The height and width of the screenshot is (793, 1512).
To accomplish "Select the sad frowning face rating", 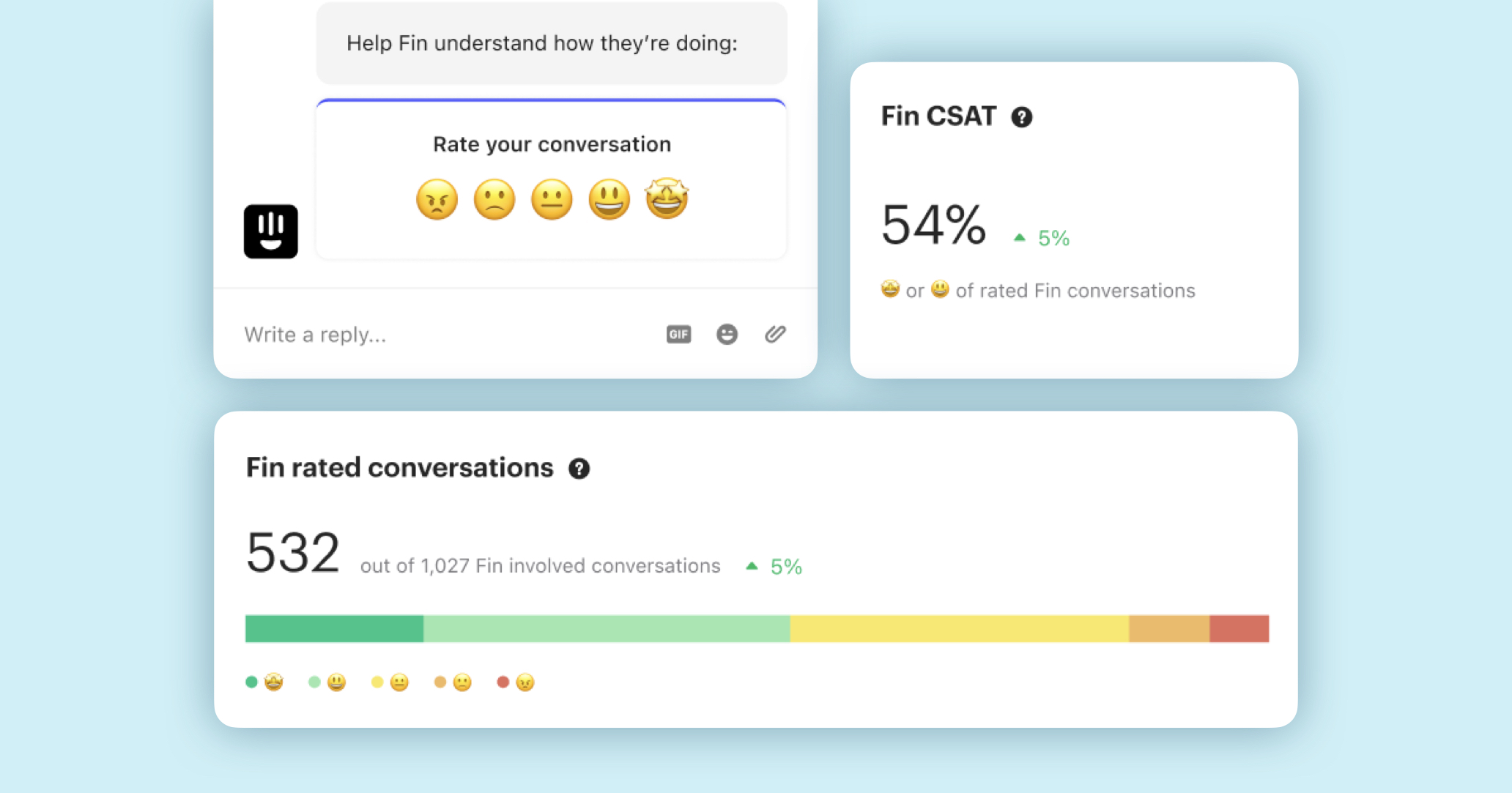I will (x=494, y=199).
